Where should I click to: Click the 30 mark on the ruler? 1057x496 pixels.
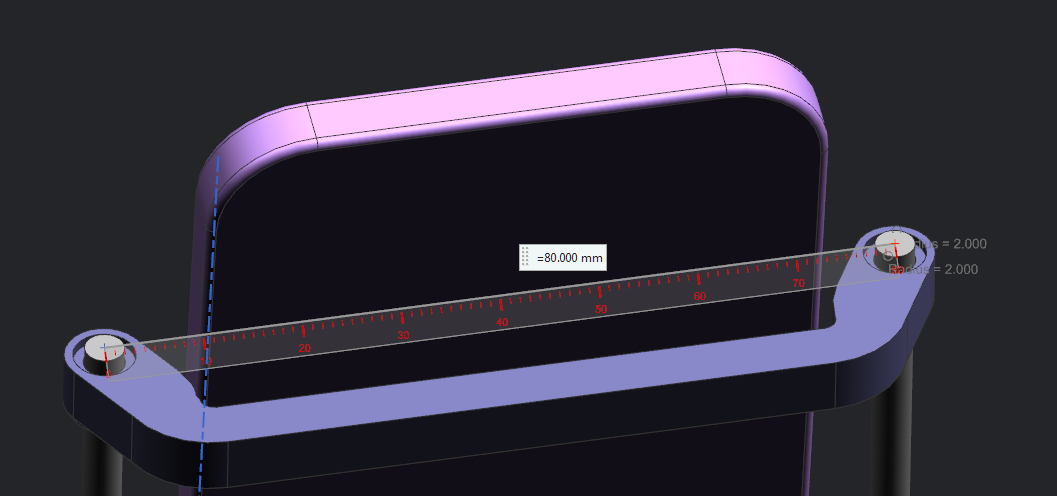(x=403, y=335)
